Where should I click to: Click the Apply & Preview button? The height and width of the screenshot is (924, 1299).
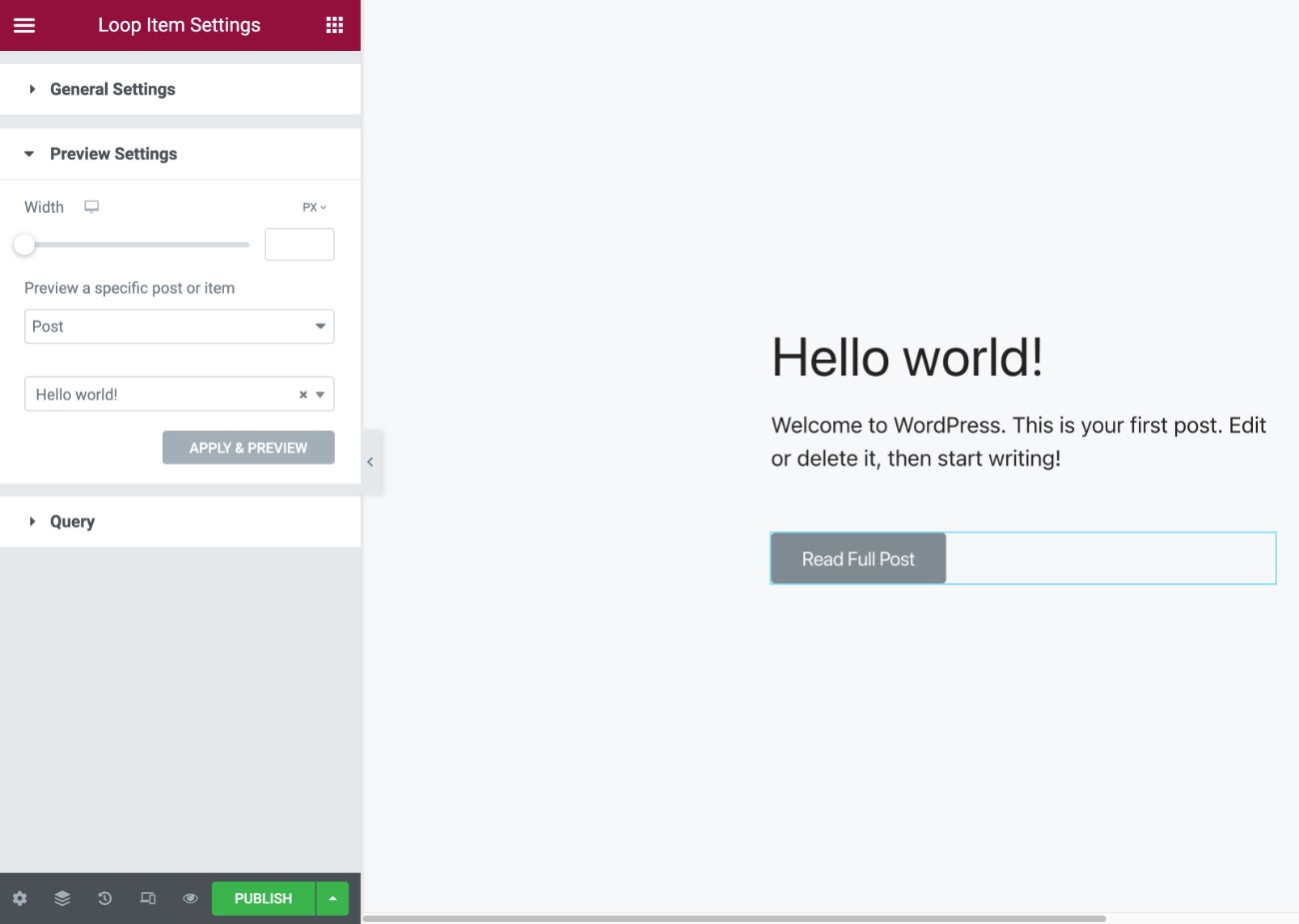tap(248, 447)
